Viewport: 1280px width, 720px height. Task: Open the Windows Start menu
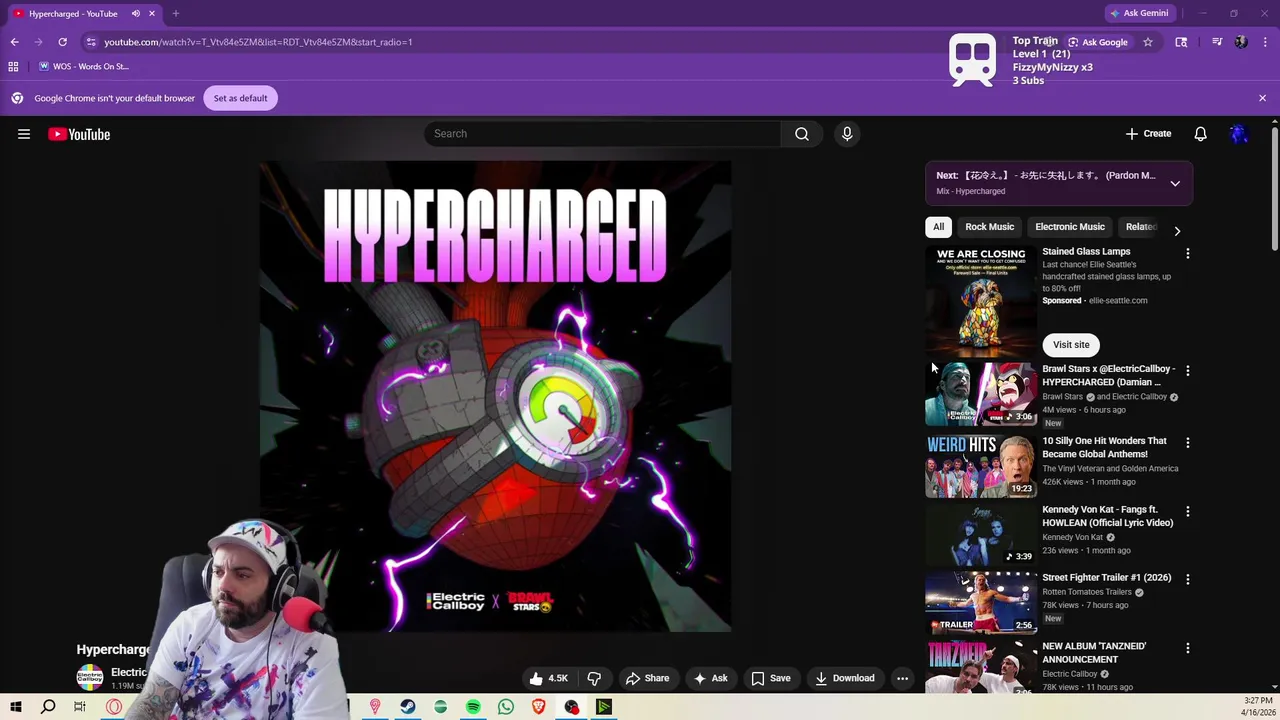15,707
